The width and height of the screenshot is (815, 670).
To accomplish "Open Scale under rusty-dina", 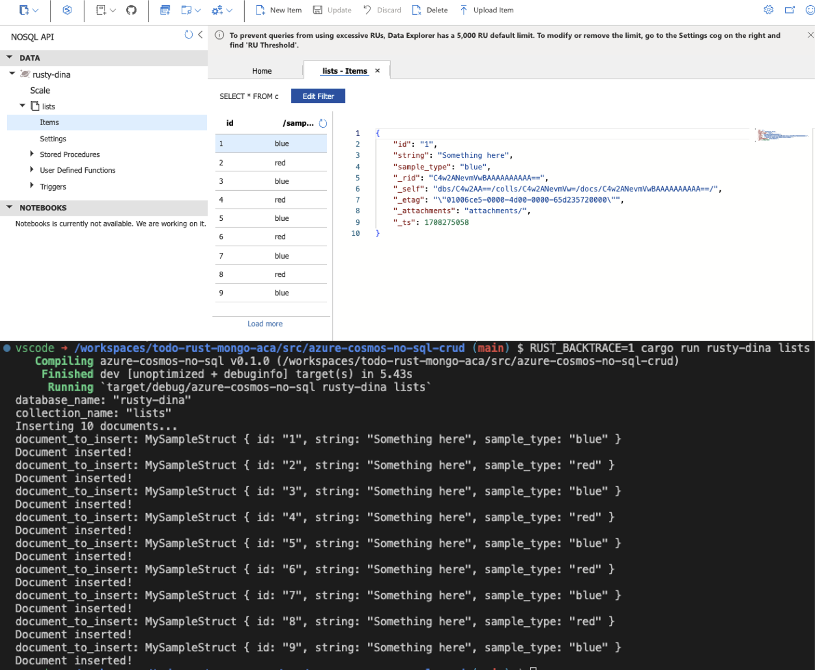I will [40, 90].
